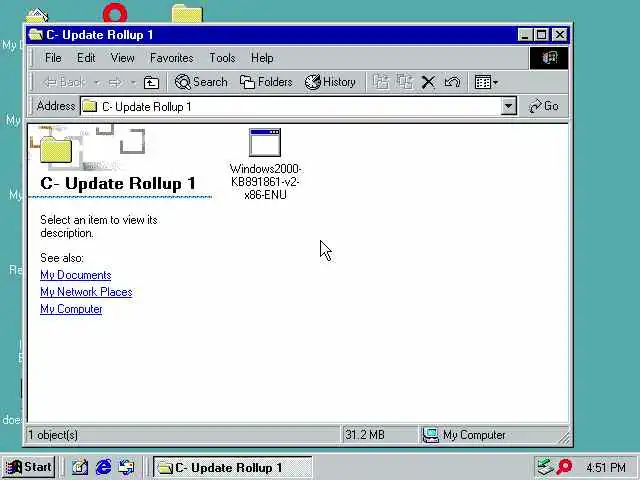The image size is (640, 480).
Task: Open the History pane
Action: coord(330,82)
